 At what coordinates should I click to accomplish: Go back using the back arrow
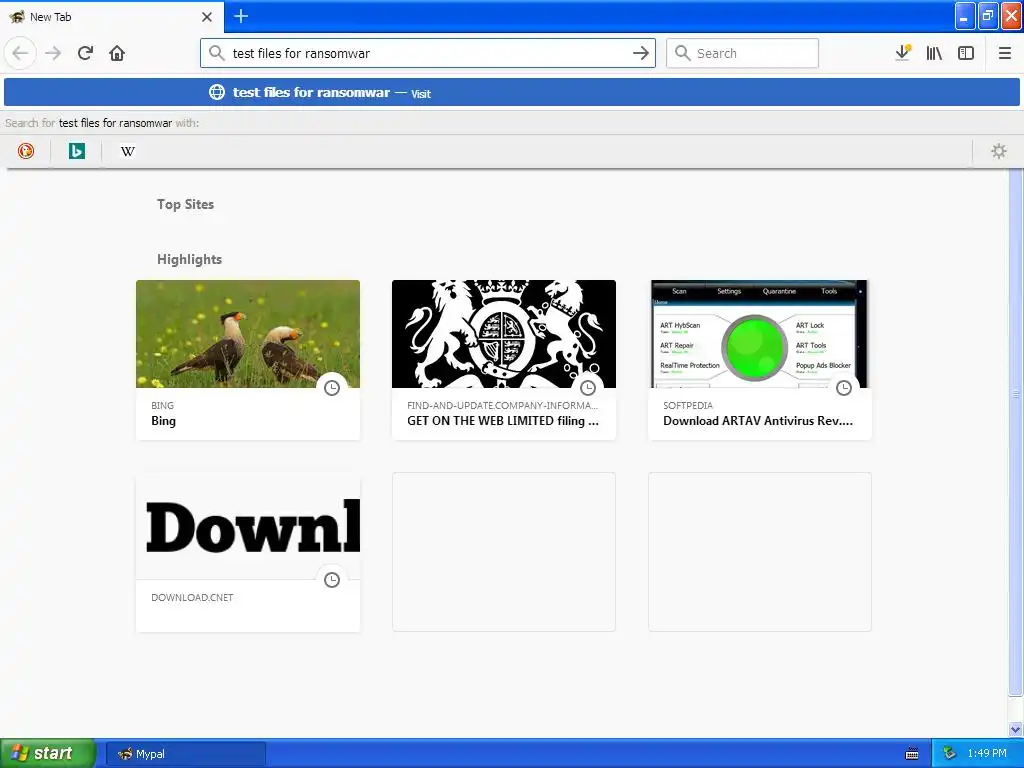point(20,53)
